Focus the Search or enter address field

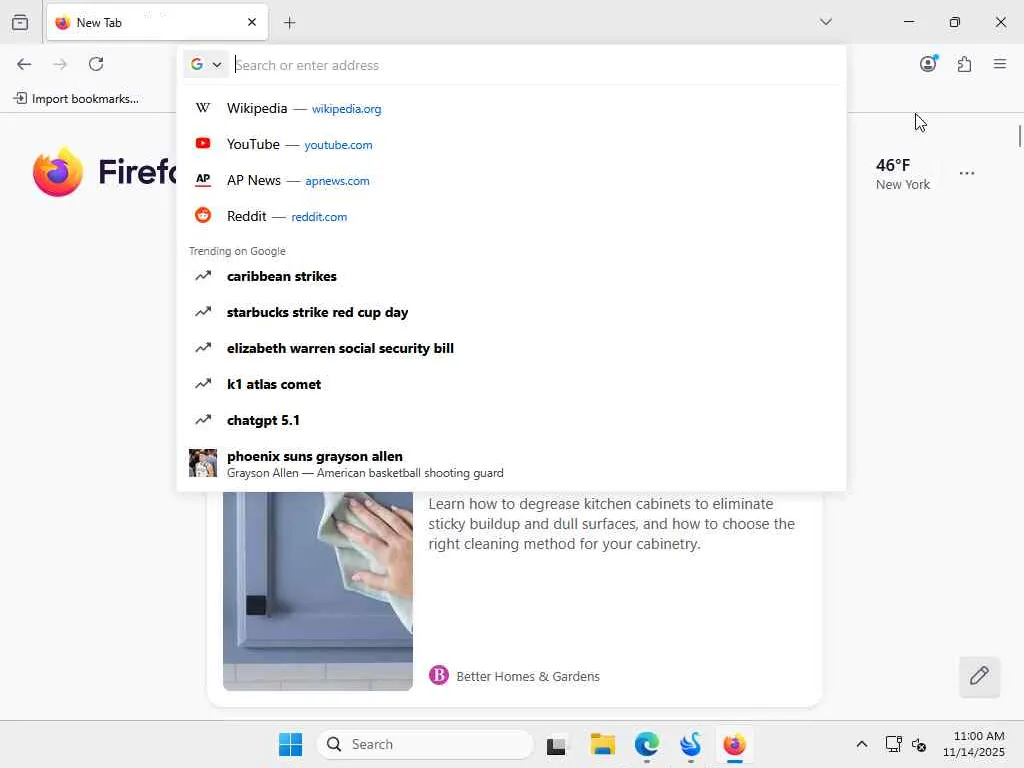coord(536,65)
